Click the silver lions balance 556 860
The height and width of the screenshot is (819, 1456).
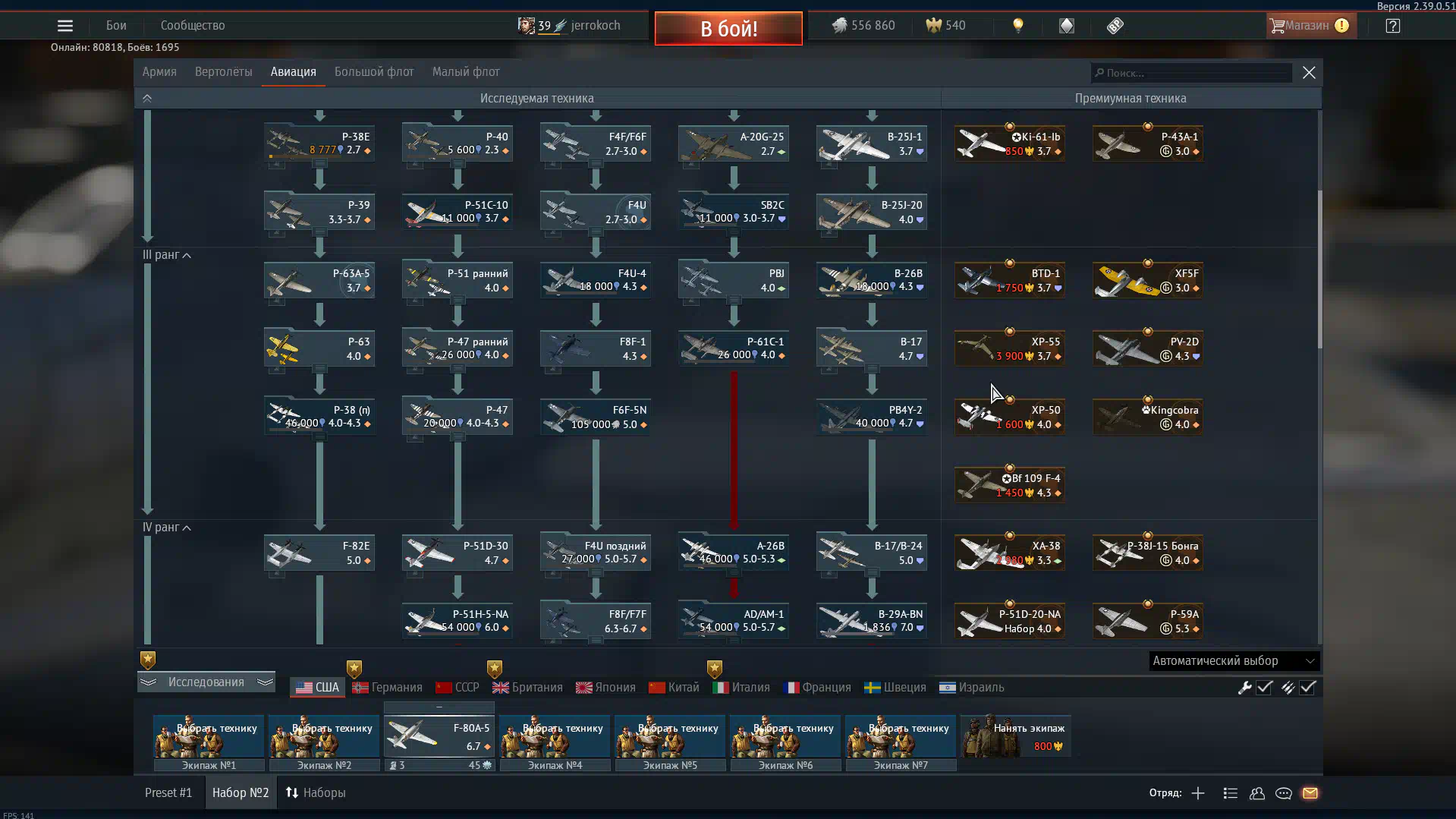(863, 26)
